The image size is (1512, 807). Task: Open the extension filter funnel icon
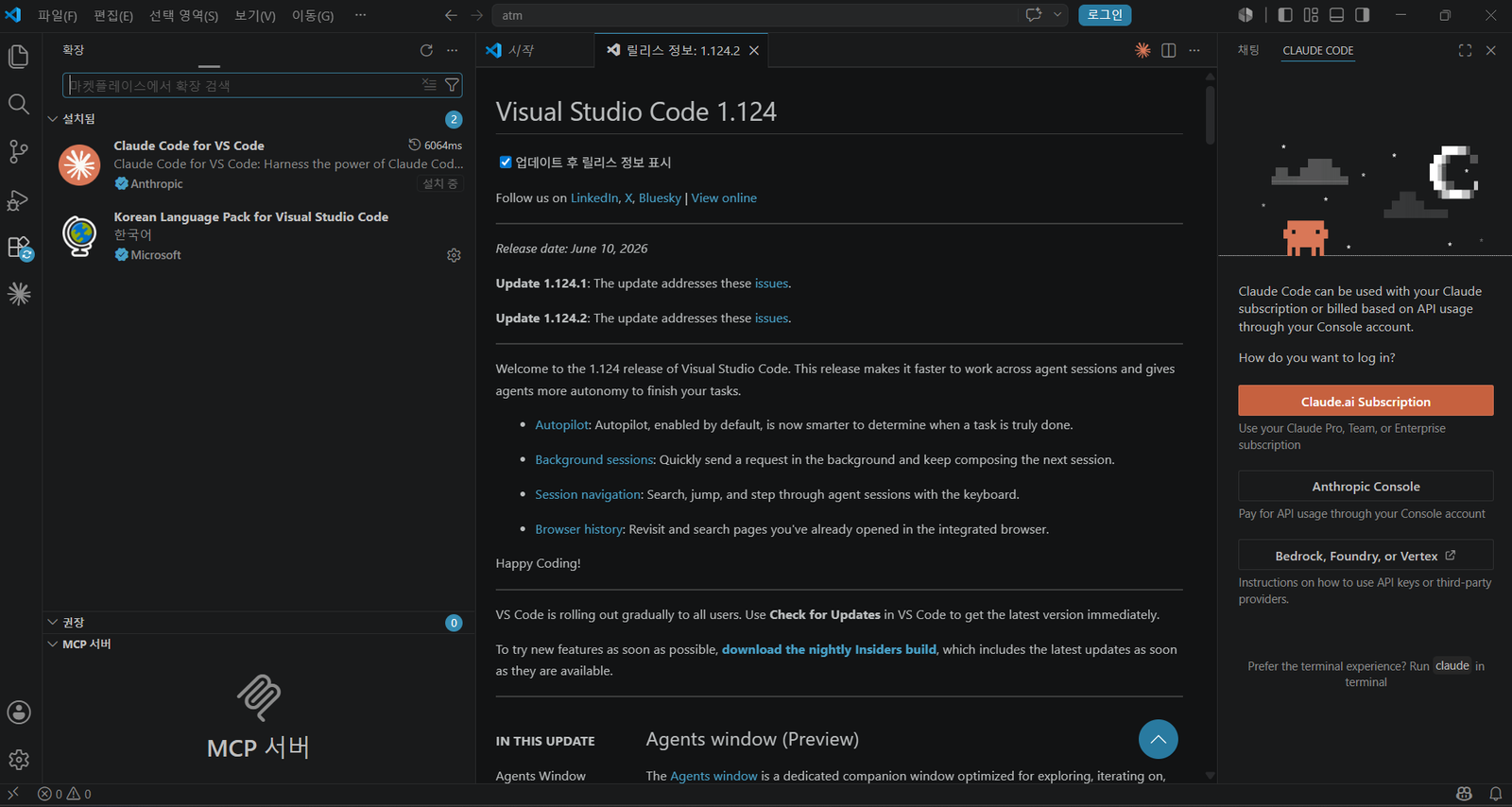(x=453, y=85)
